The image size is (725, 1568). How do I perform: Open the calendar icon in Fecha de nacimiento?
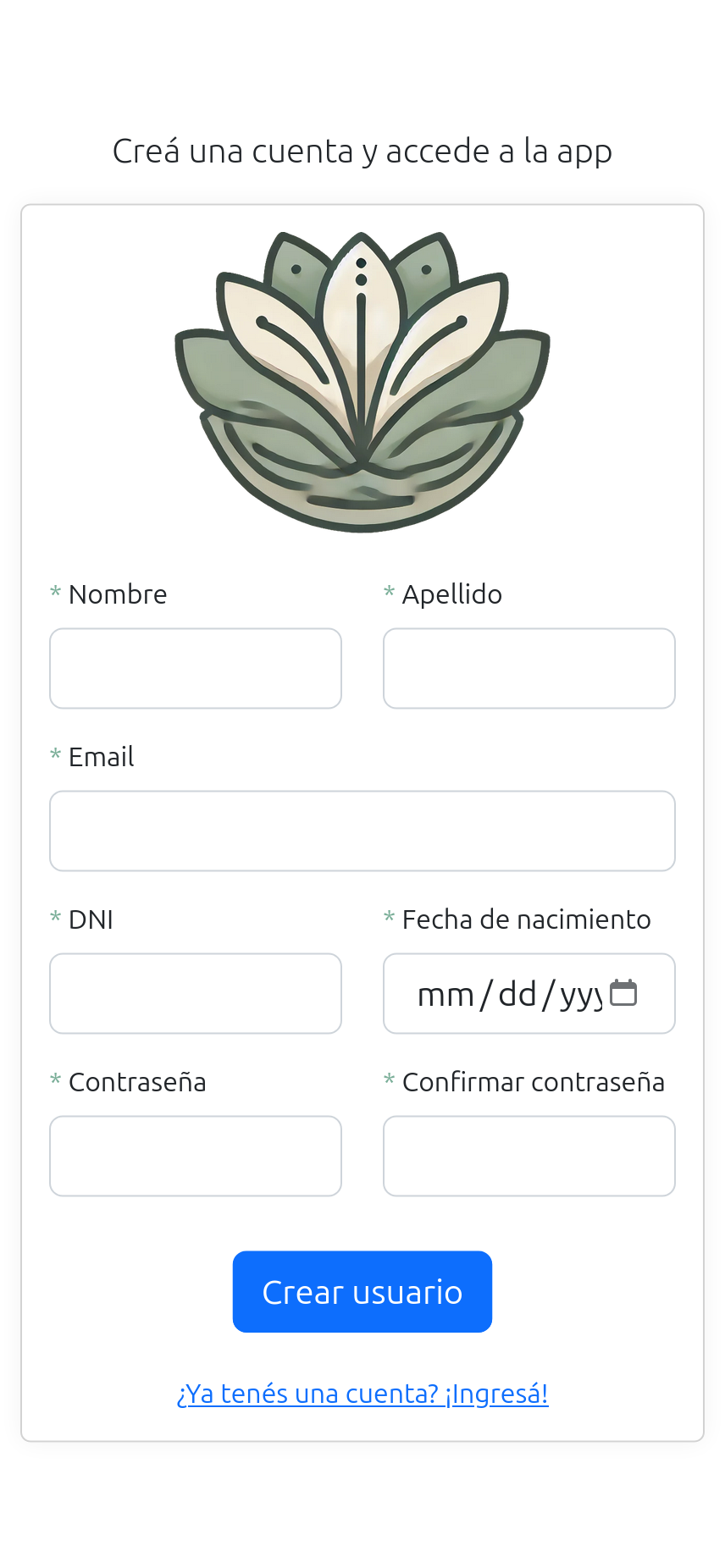point(624,991)
